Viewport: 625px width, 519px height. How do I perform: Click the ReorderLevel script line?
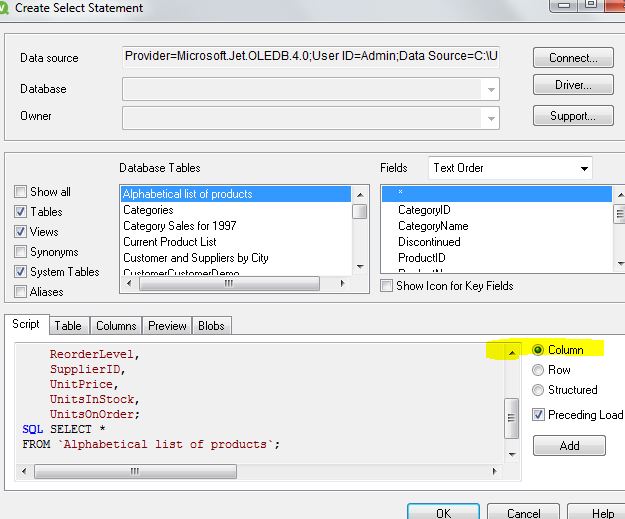click(x=94, y=354)
